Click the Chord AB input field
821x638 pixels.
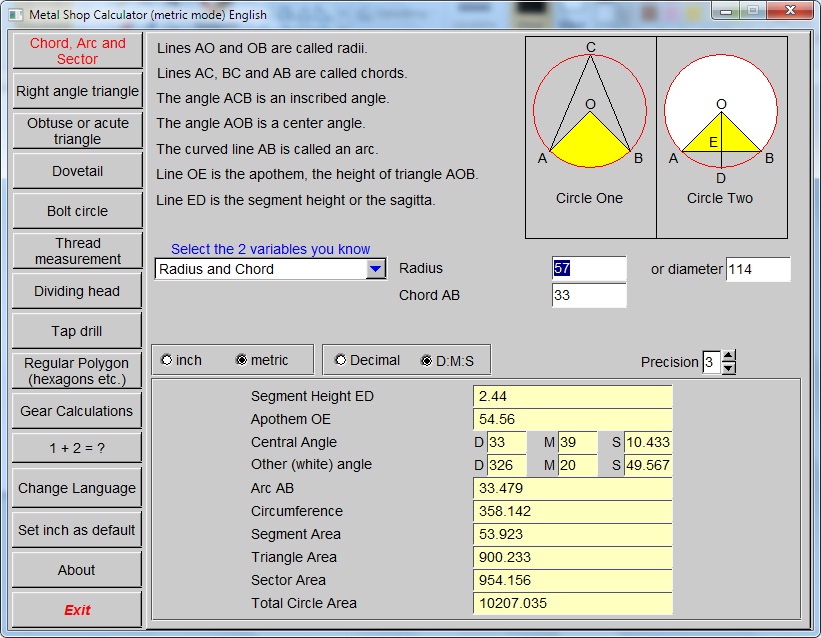[x=589, y=295]
